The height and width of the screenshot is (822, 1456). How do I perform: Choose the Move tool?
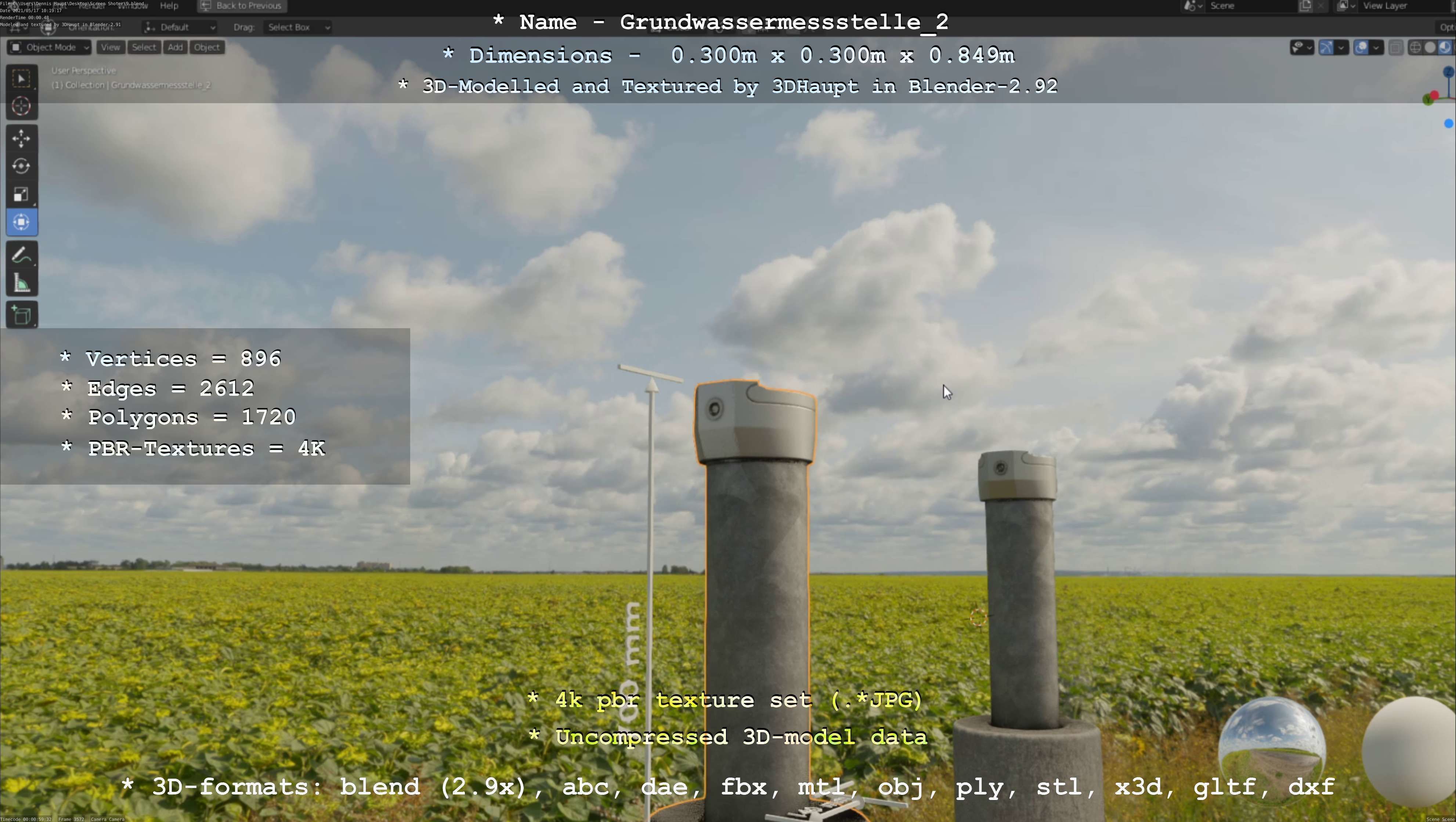(x=21, y=138)
